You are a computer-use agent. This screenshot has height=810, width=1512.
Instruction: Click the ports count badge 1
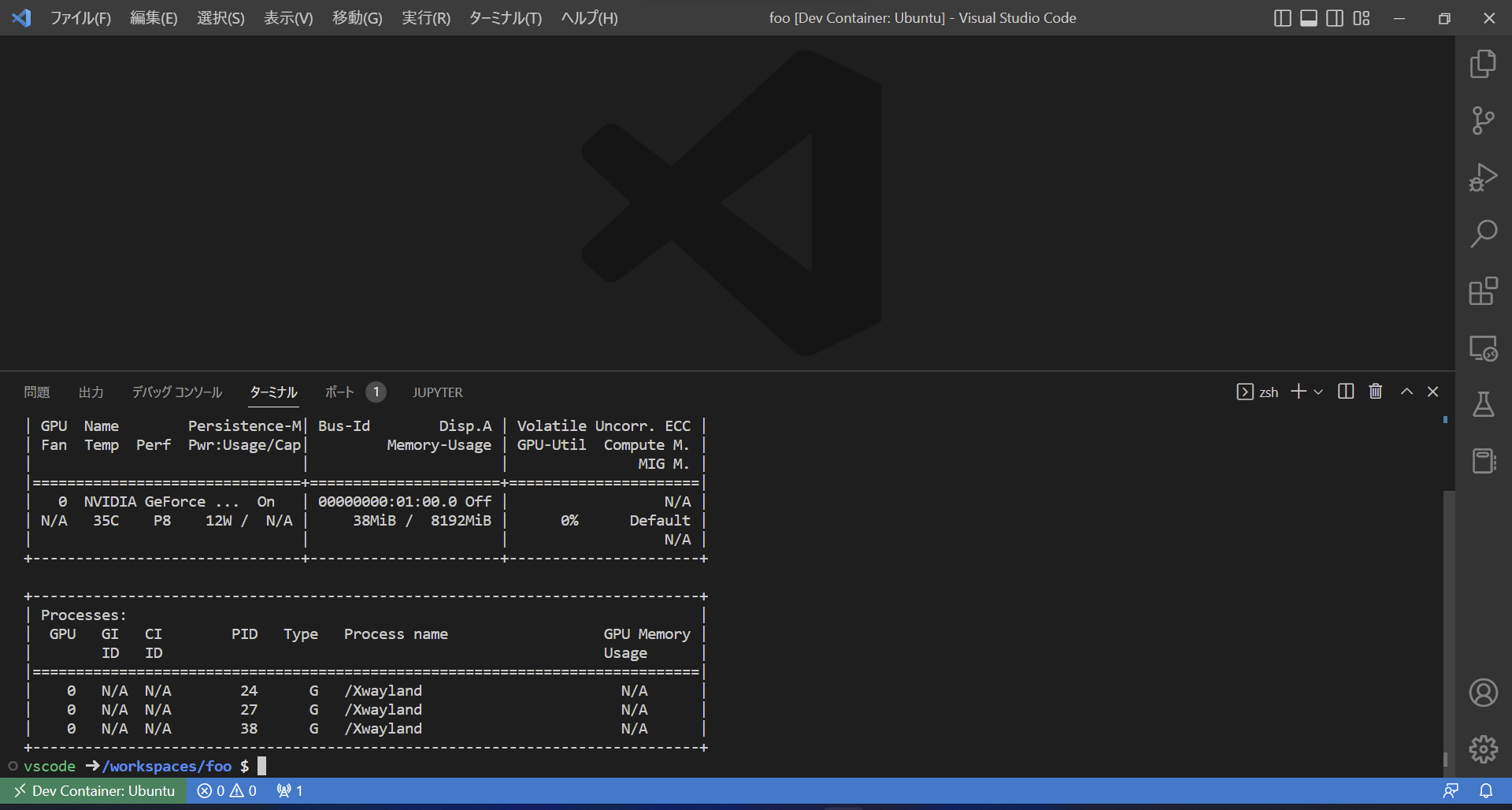click(376, 392)
